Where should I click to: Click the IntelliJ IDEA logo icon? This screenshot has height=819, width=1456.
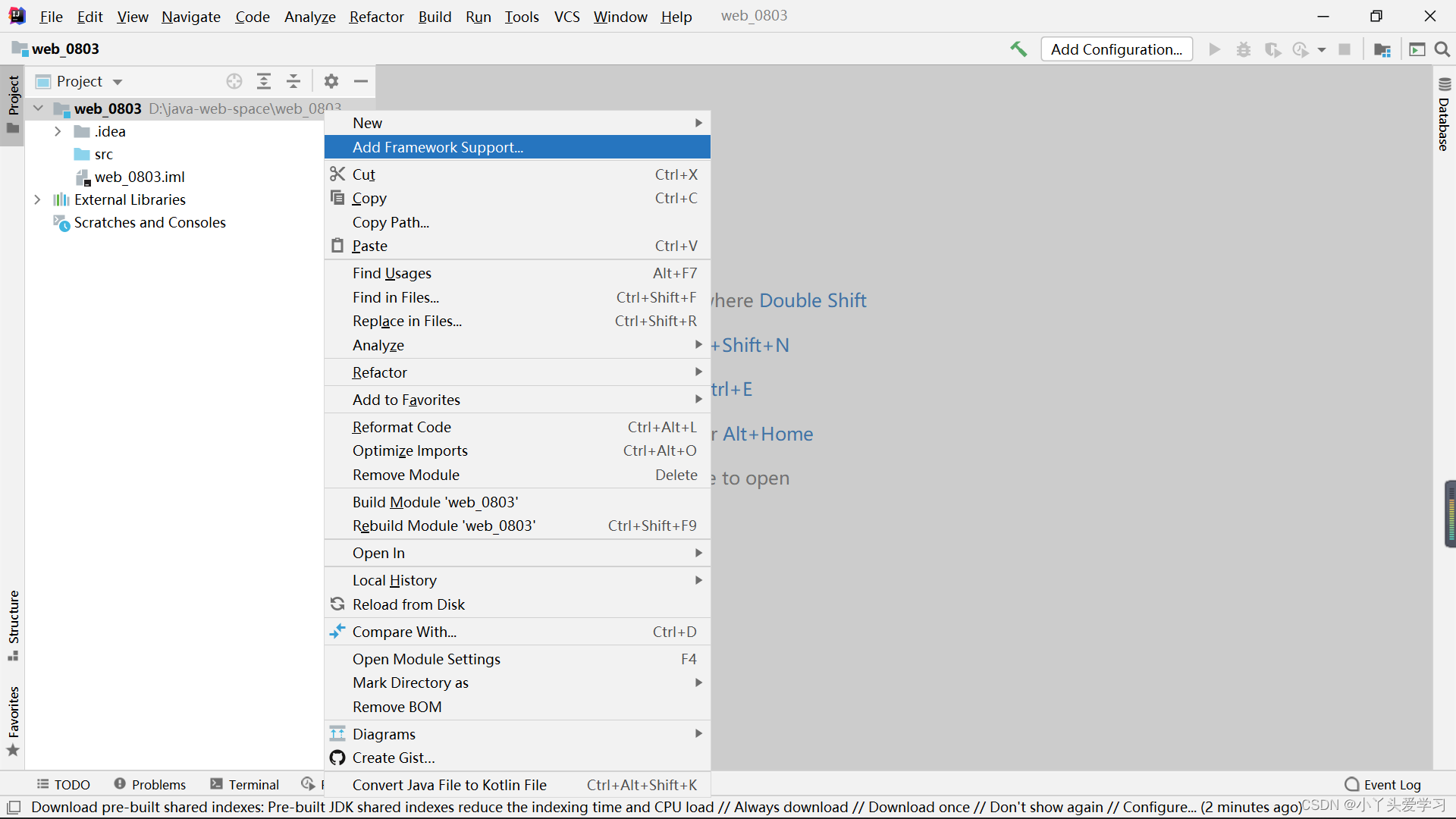pos(17,16)
